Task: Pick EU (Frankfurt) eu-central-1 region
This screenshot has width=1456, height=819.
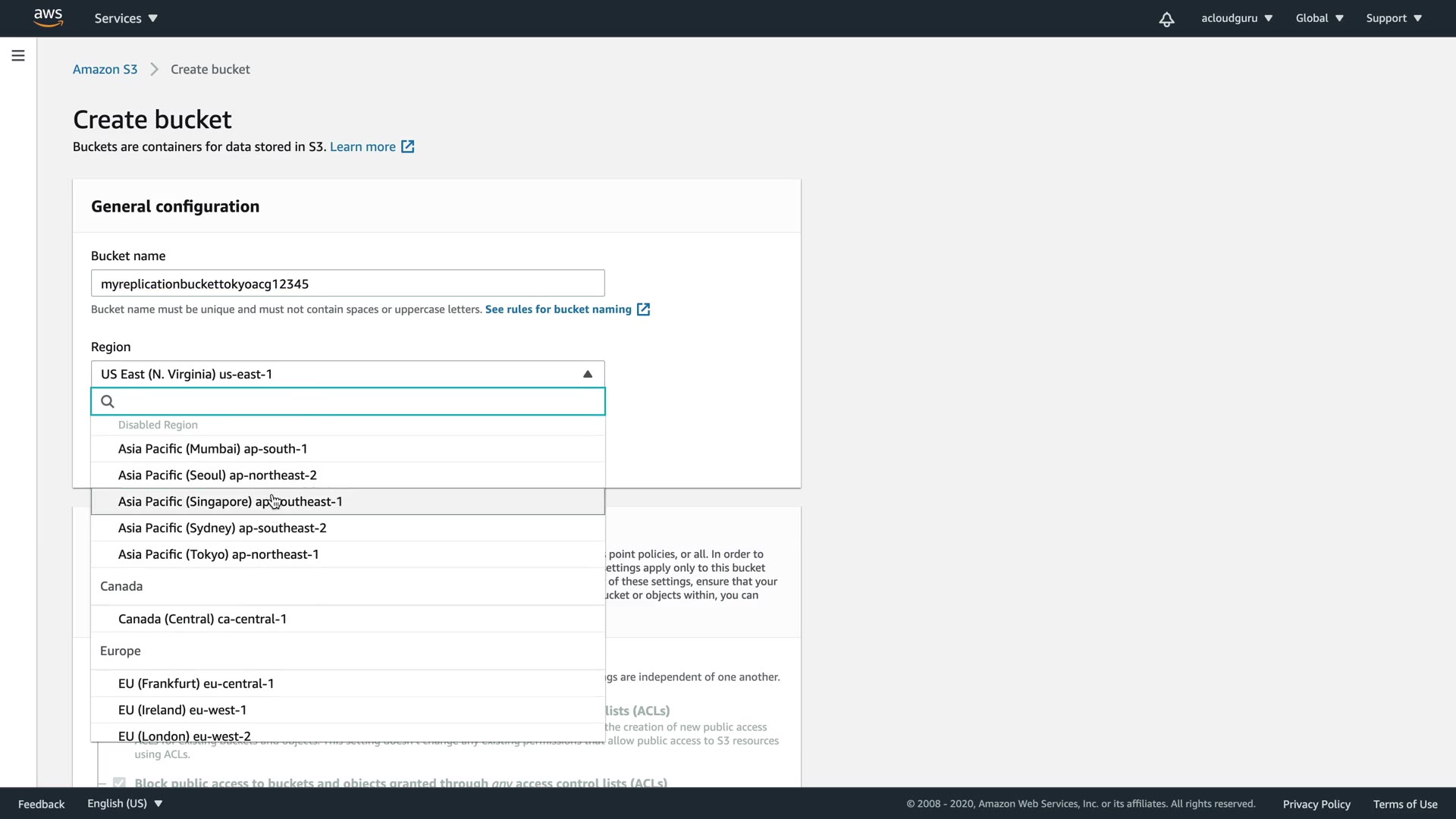Action: click(x=196, y=684)
